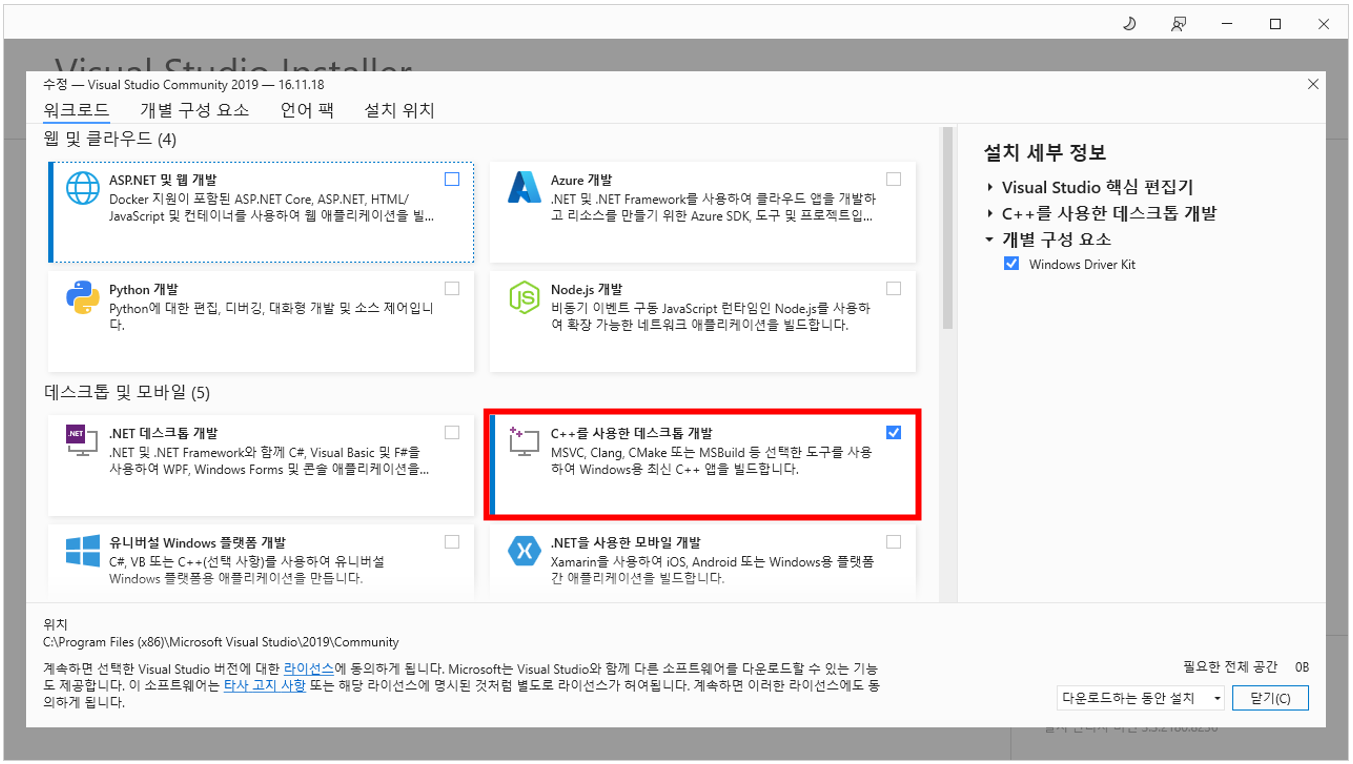Enable the ASP.NET 및 웹 개발 checkbox
The width and height of the screenshot is (1353, 764).
(x=452, y=179)
